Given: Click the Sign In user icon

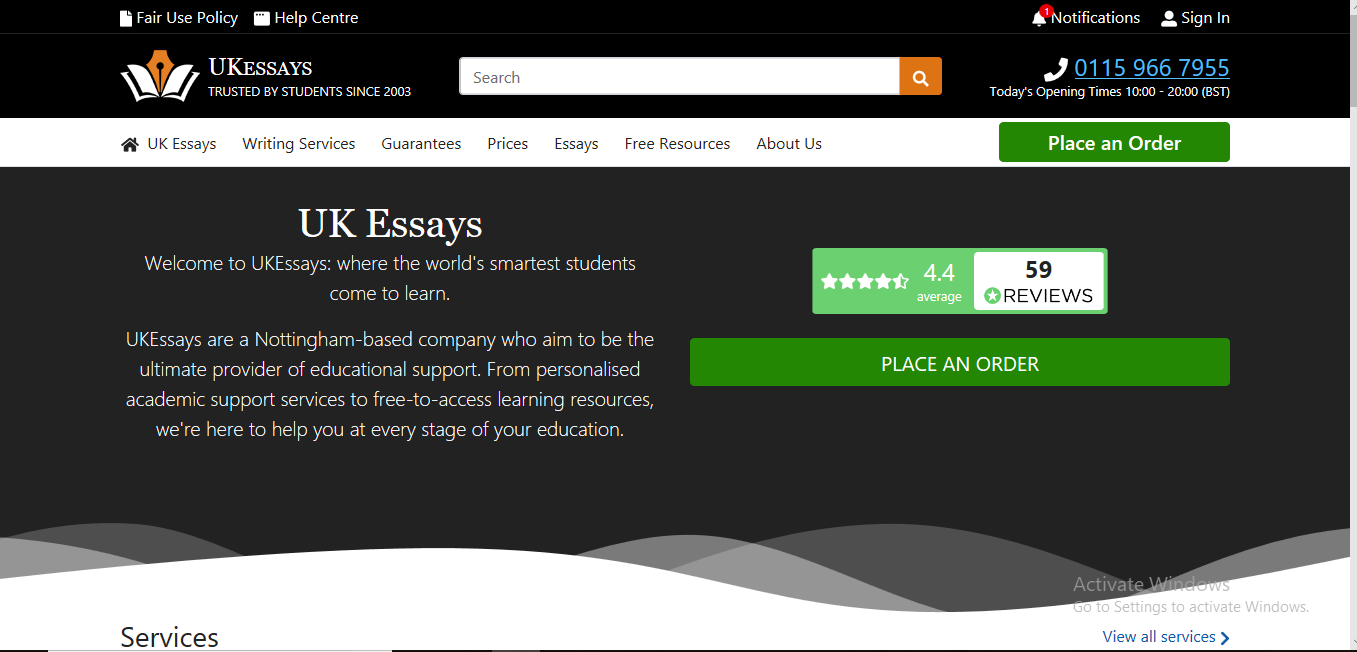Looking at the screenshot, I should [x=1169, y=18].
